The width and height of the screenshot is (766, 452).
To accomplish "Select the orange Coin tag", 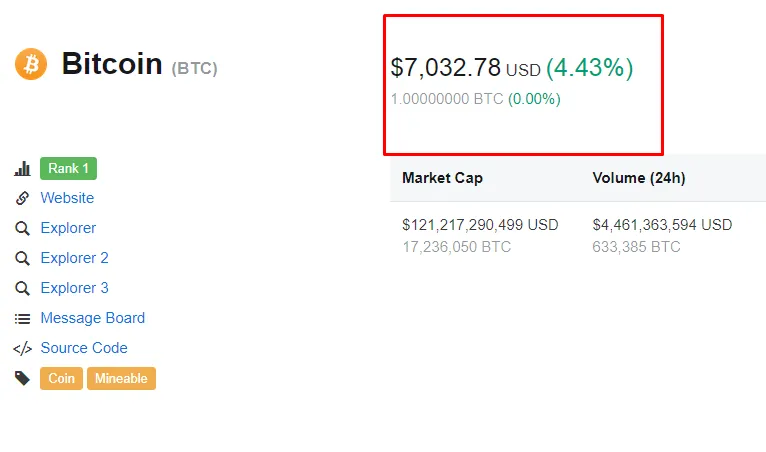I will [x=61, y=378].
